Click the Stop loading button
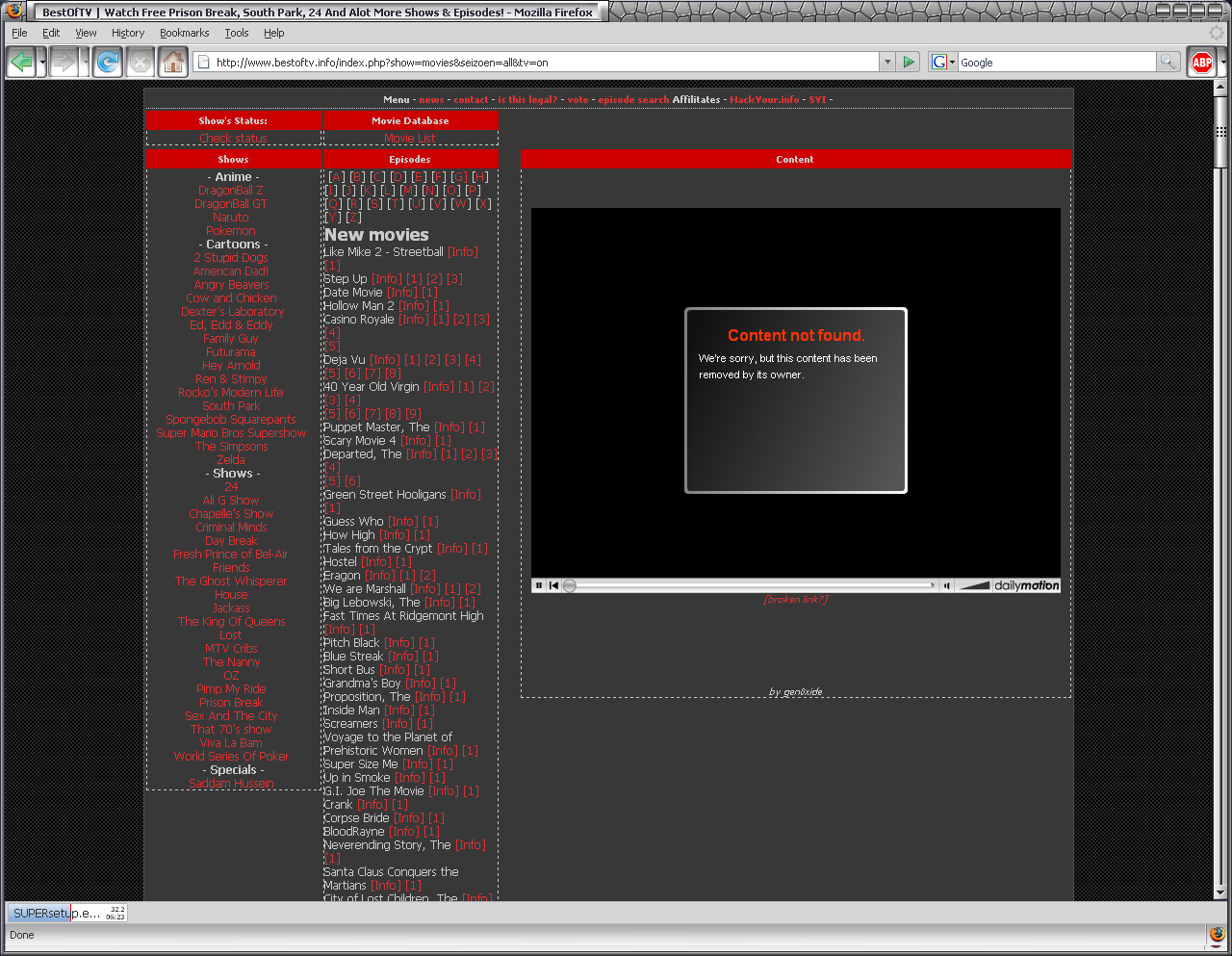This screenshot has height=956, width=1232. point(141,63)
